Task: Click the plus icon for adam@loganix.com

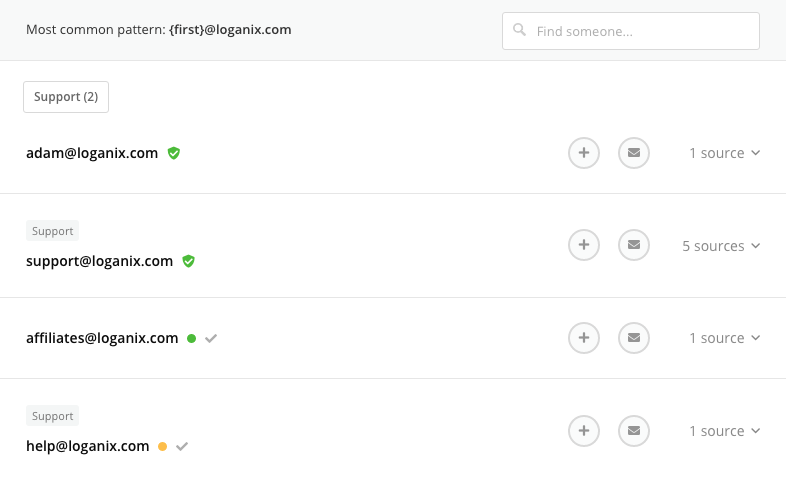Action: 584,153
